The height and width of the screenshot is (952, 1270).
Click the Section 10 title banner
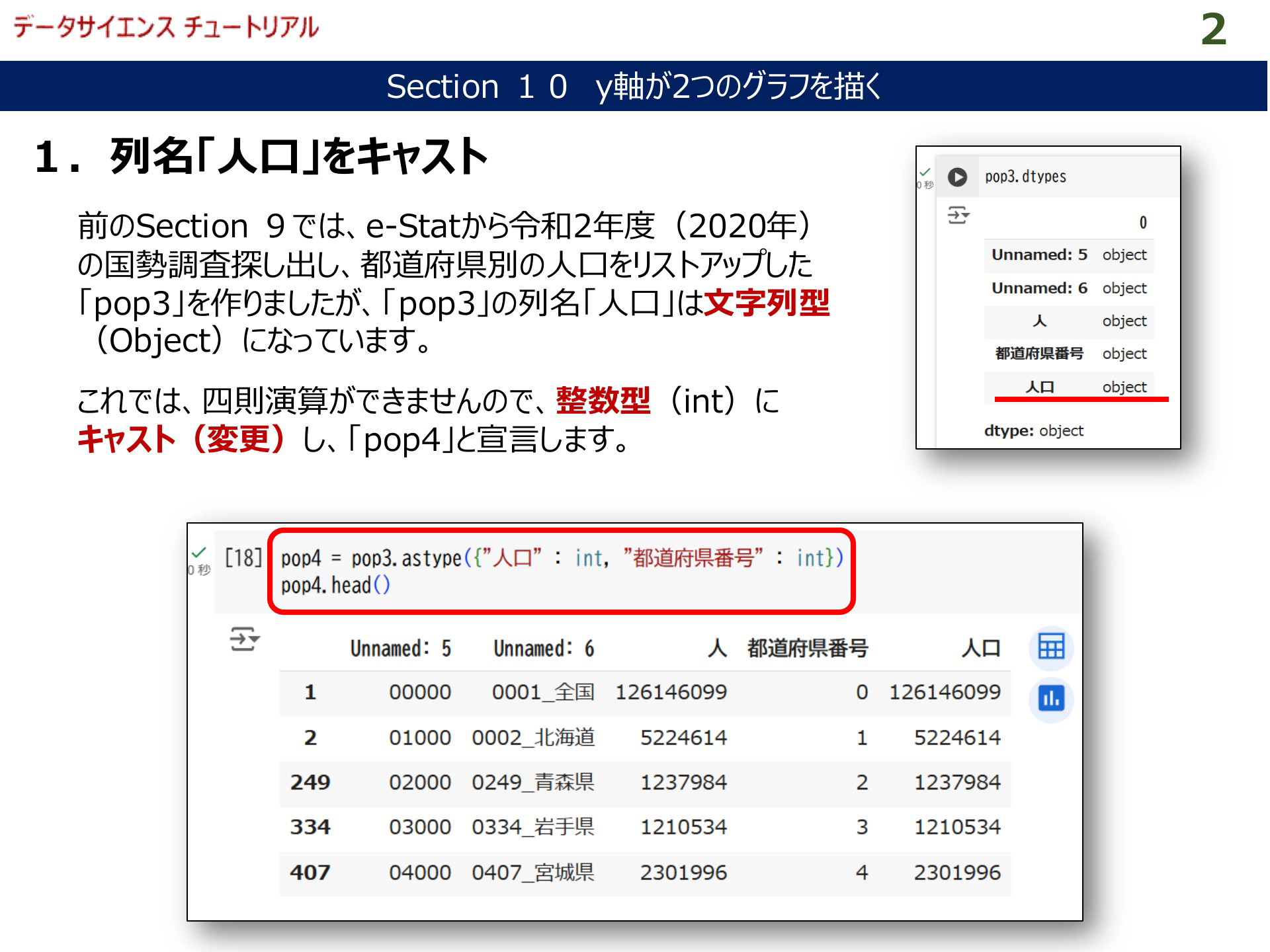tap(634, 86)
